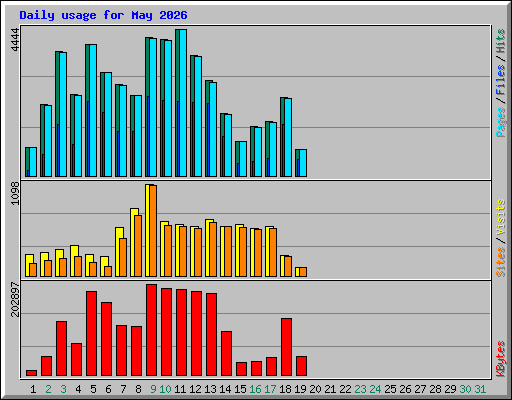Click day 21 on the x-axis
Screen dimensions: 512x400
pos(330,389)
